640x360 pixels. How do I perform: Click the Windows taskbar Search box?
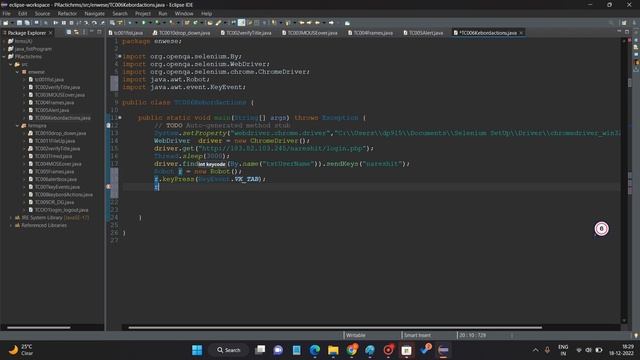point(229,350)
